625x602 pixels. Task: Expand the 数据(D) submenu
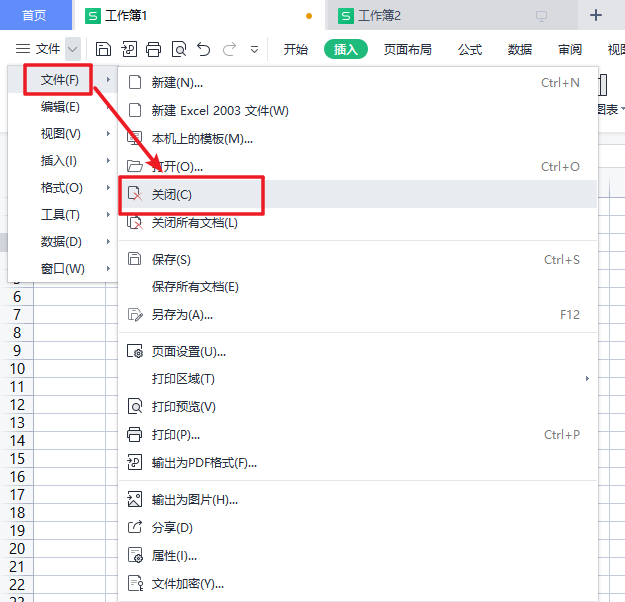(x=63, y=242)
